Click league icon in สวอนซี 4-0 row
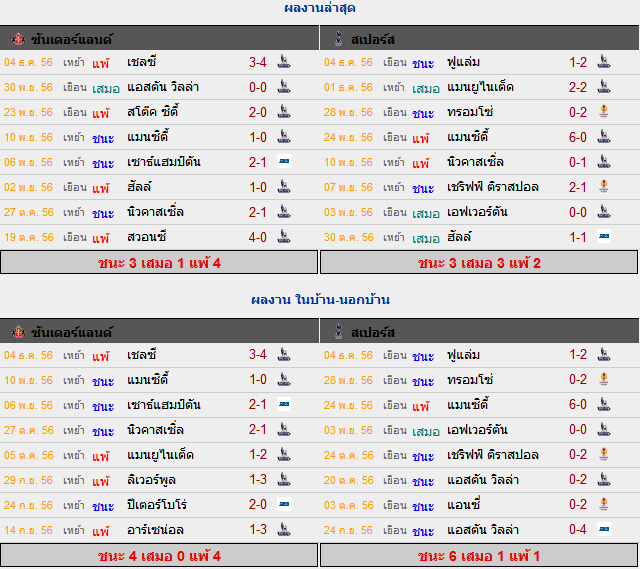Image resolution: width=640 pixels, height=569 pixels. tap(284, 237)
